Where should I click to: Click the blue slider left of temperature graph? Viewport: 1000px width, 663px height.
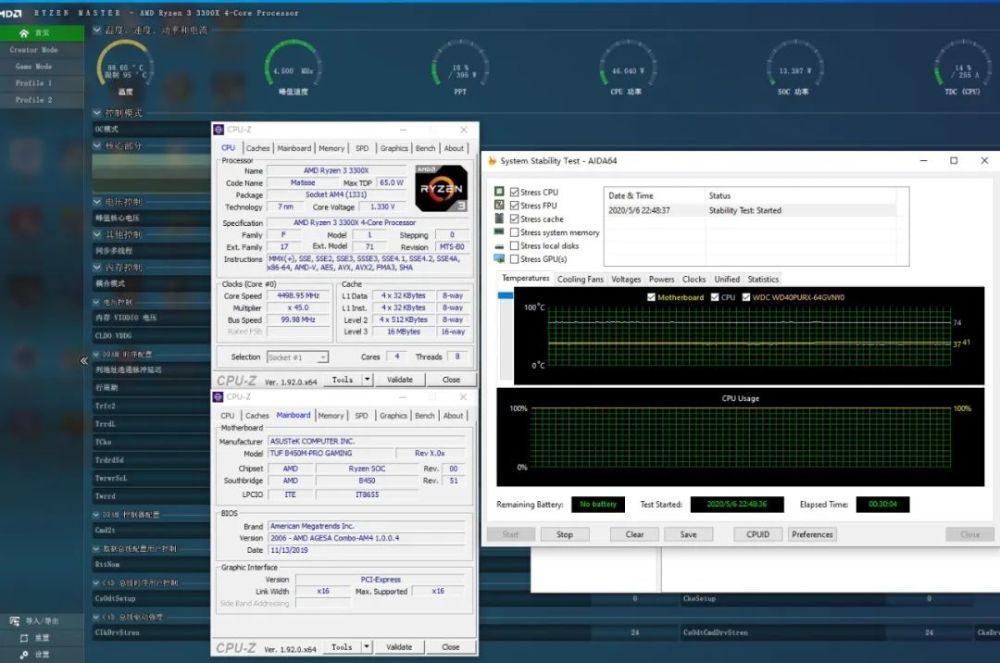[505, 296]
